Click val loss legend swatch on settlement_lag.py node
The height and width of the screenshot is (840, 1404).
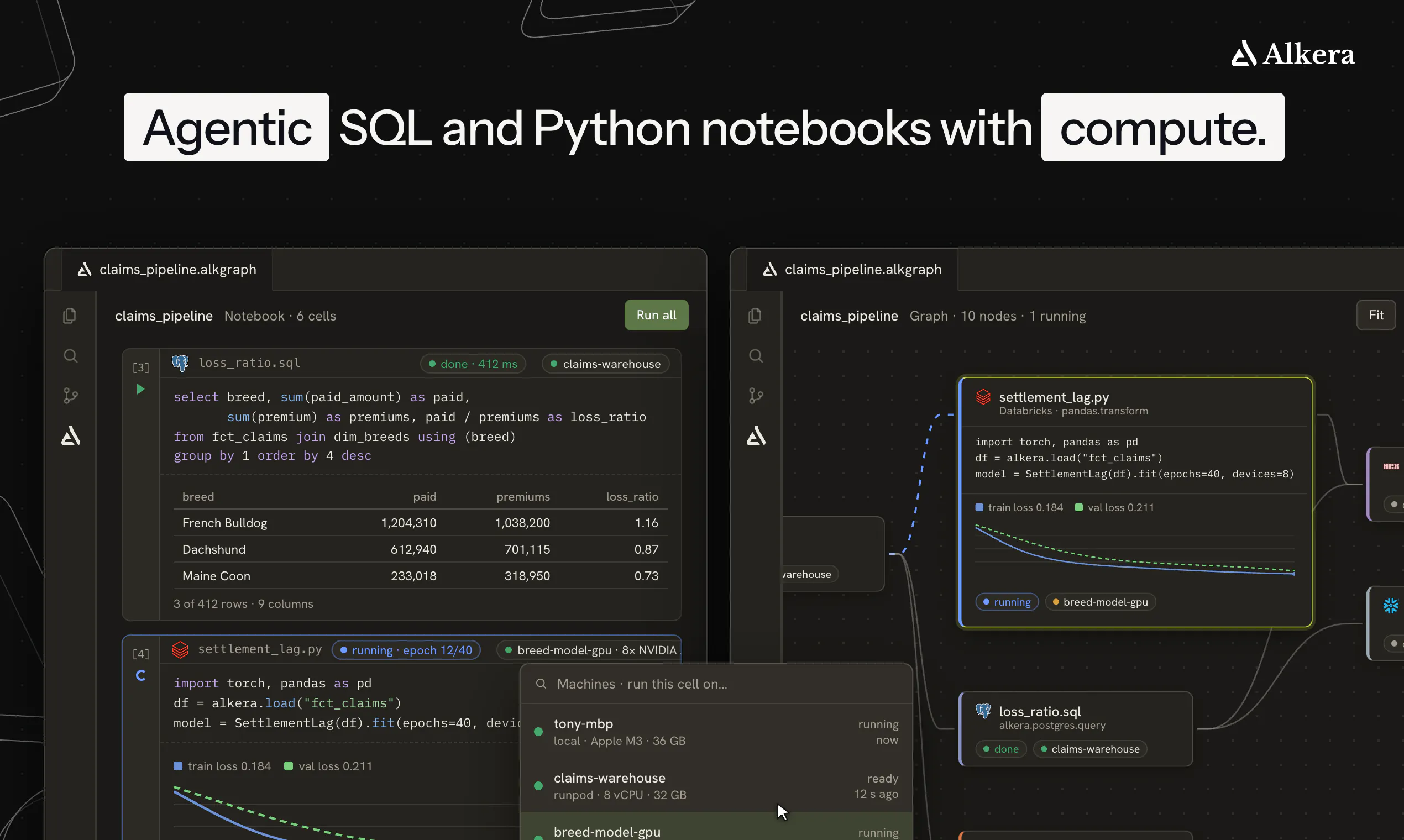click(1079, 507)
